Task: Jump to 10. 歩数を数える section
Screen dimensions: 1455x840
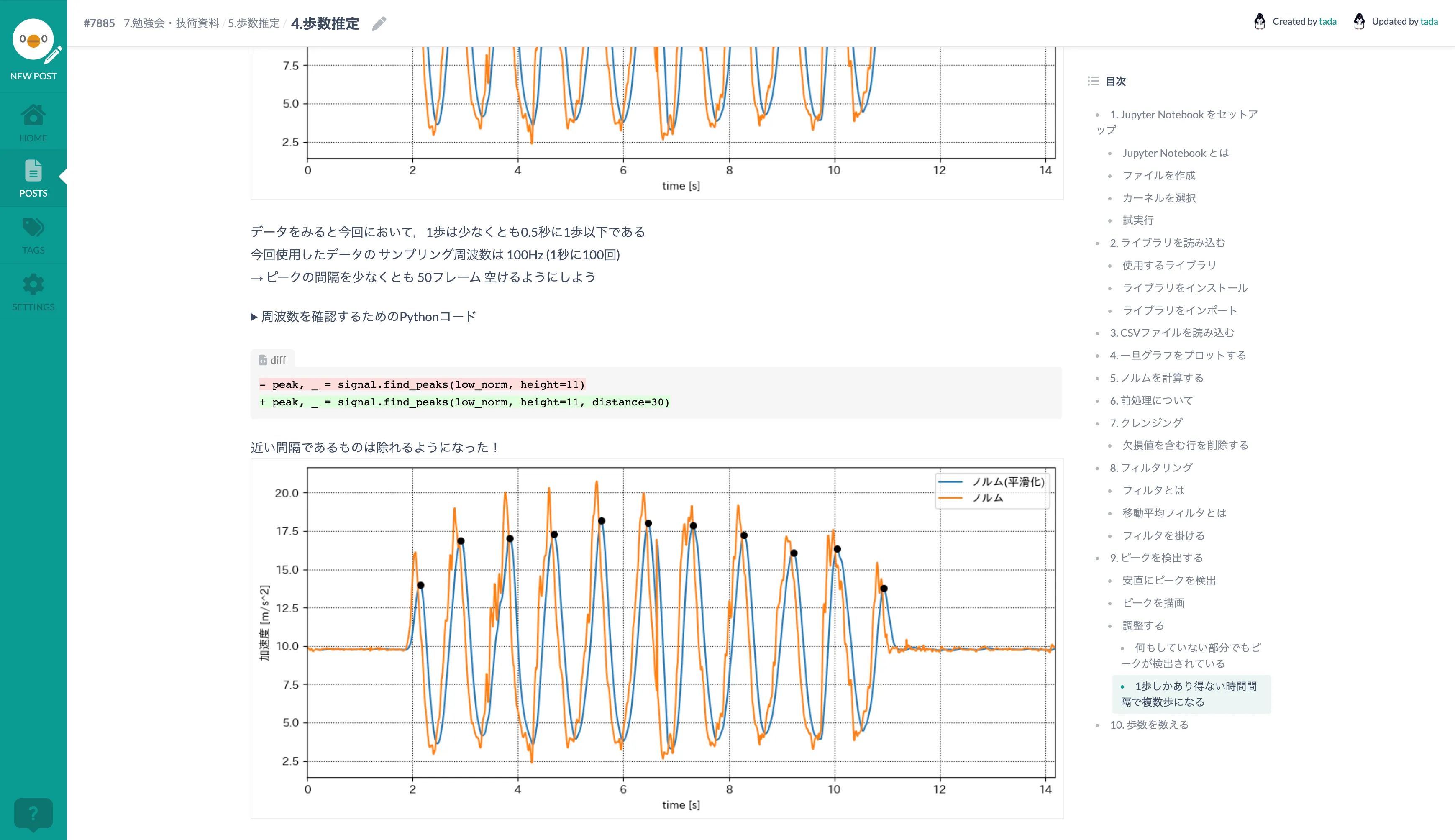Action: point(1149,725)
